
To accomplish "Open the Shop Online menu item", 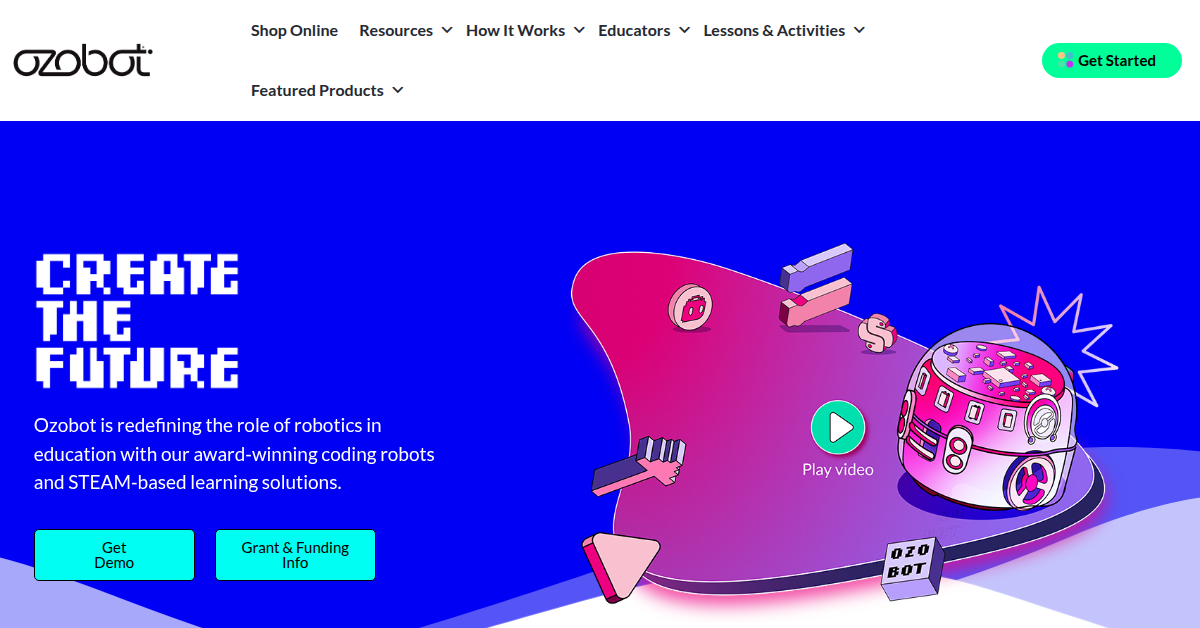I will pos(294,30).
